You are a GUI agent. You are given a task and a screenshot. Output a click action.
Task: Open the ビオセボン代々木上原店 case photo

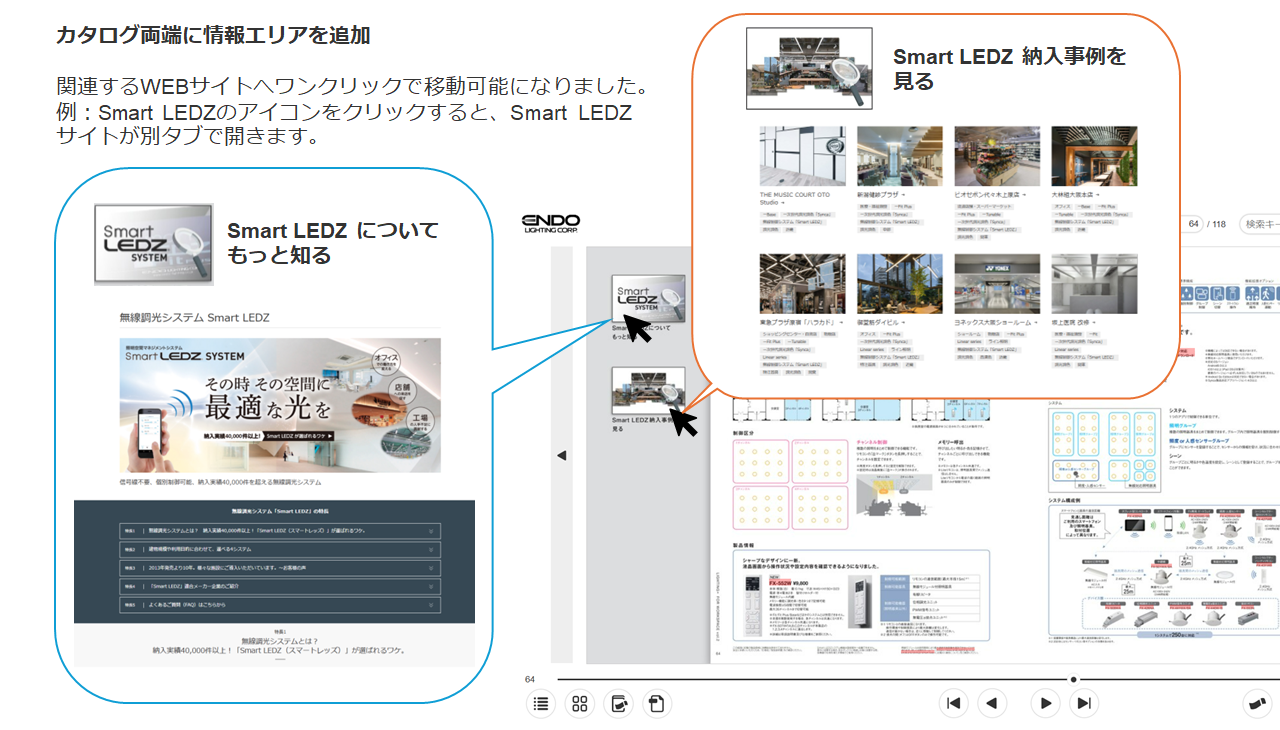[x=997, y=156]
